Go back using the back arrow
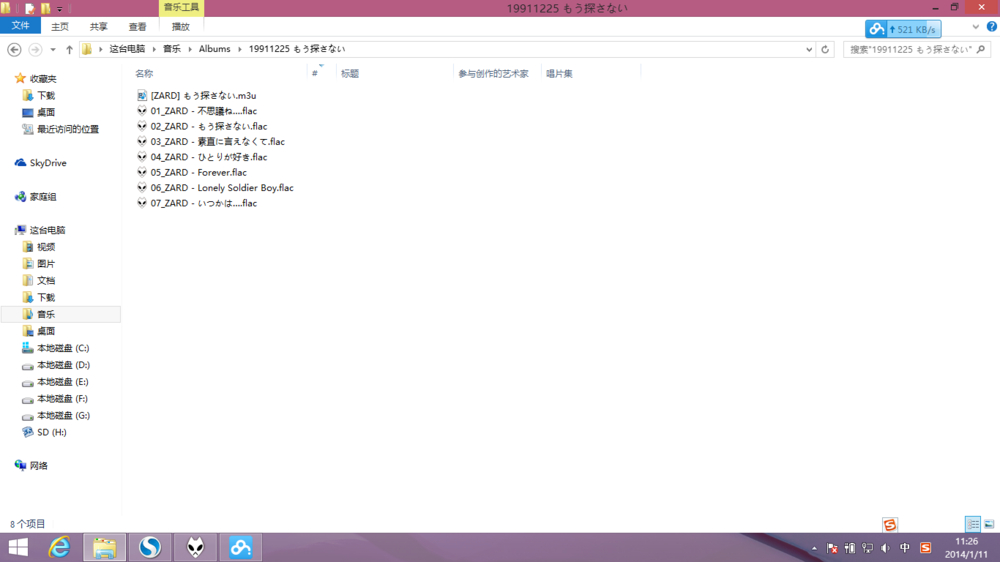This screenshot has width=1000, height=562. 14,49
